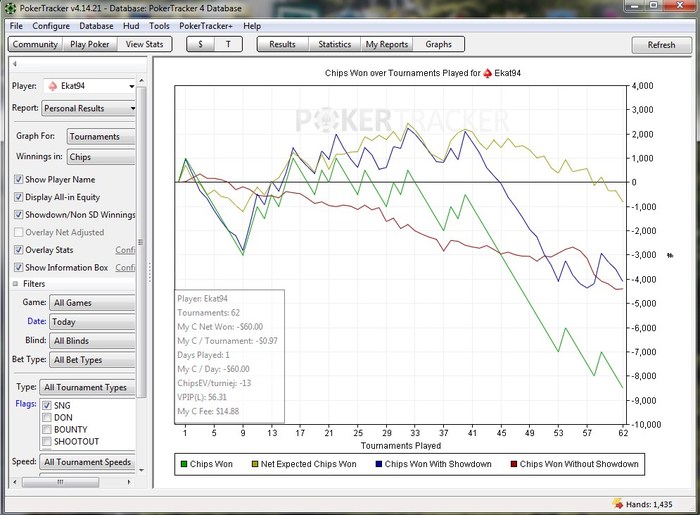This screenshot has height=515, width=700.
Task: Click sidebar horizontal scrollbar left arrow
Action: coord(15,482)
